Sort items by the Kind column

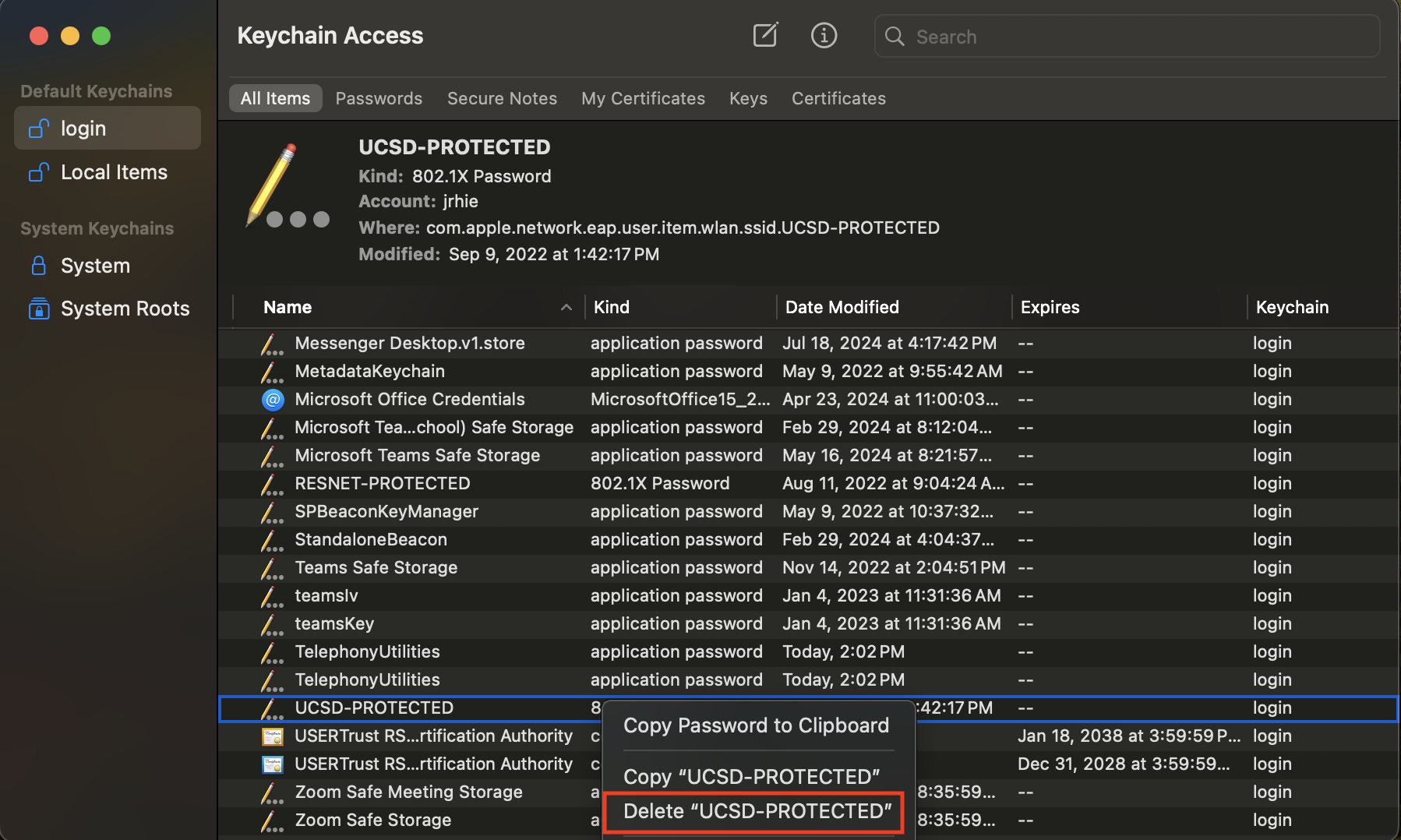click(x=612, y=307)
